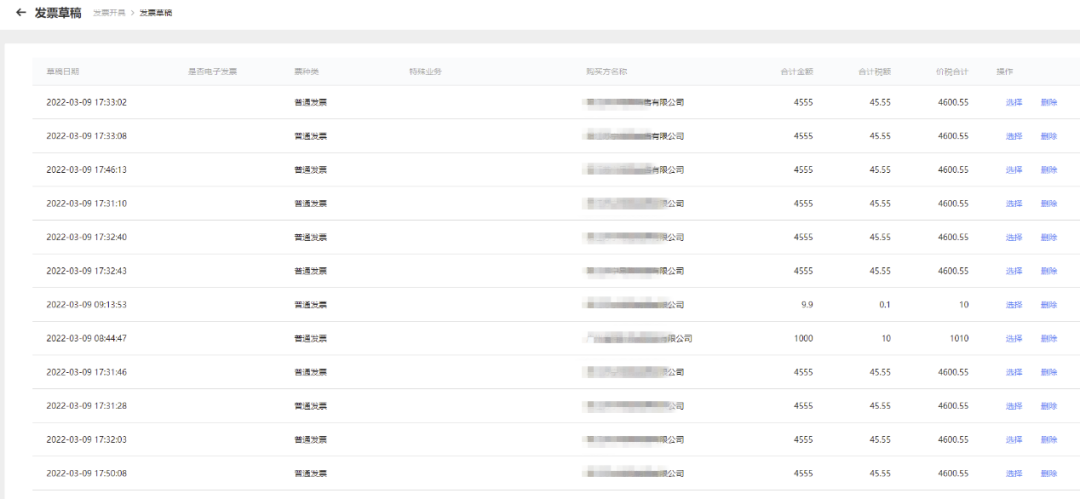Viewport: 1080px width, 499px height.
Task: Choose 选择 on the 17:33:08 draft row
Action: 1014,136
